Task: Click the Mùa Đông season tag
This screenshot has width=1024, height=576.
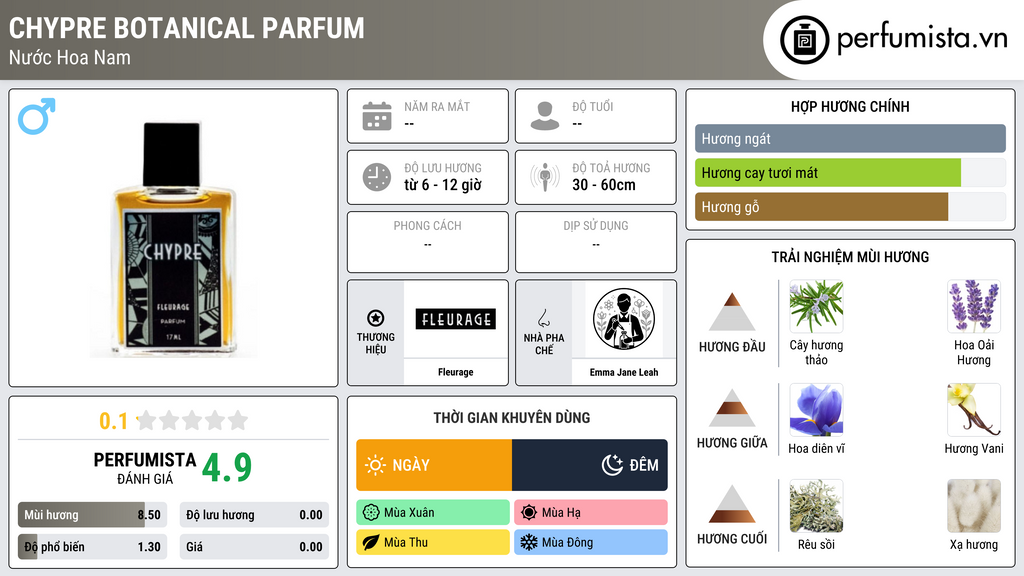Action: 591,542
